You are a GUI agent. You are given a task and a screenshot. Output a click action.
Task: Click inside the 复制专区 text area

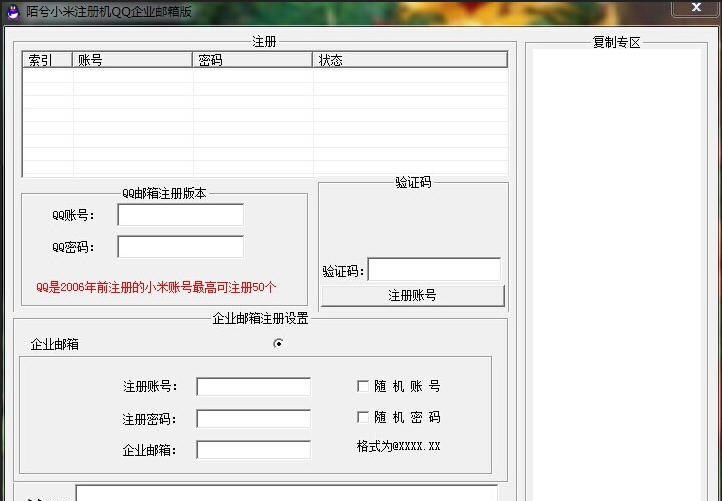(x=617, y=274)
